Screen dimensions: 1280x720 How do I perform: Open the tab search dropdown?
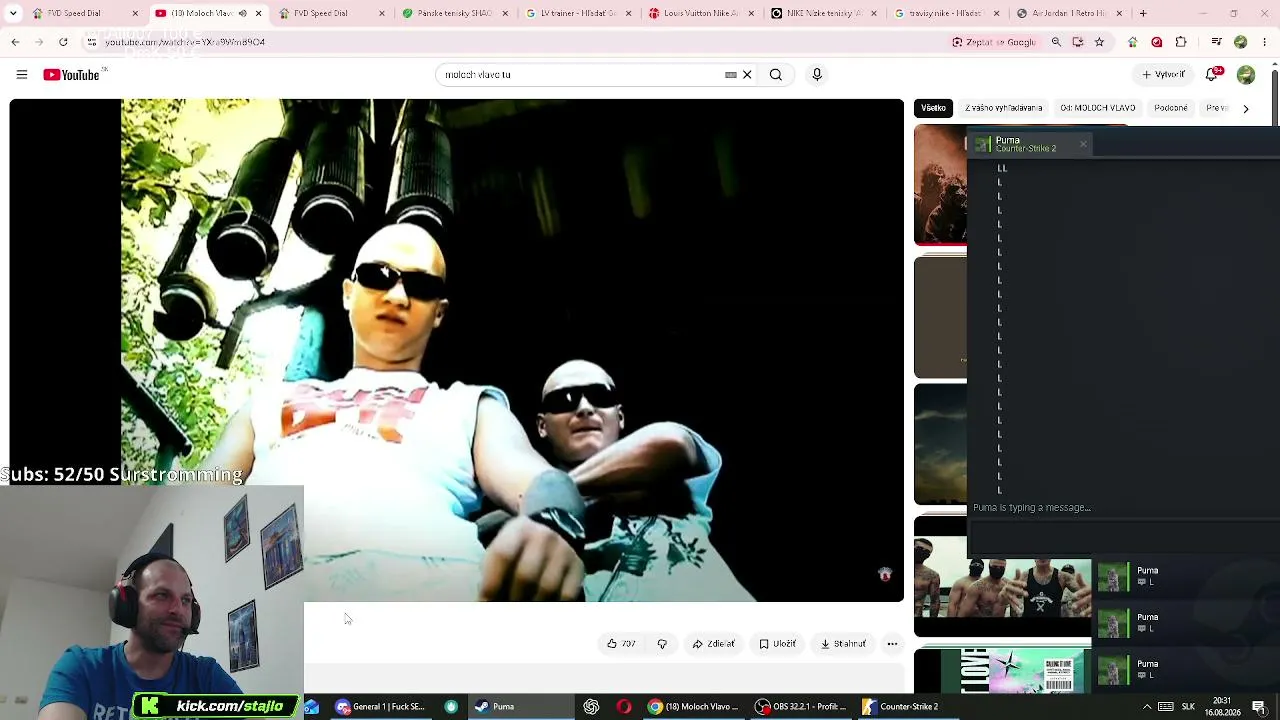pos(13,13)
